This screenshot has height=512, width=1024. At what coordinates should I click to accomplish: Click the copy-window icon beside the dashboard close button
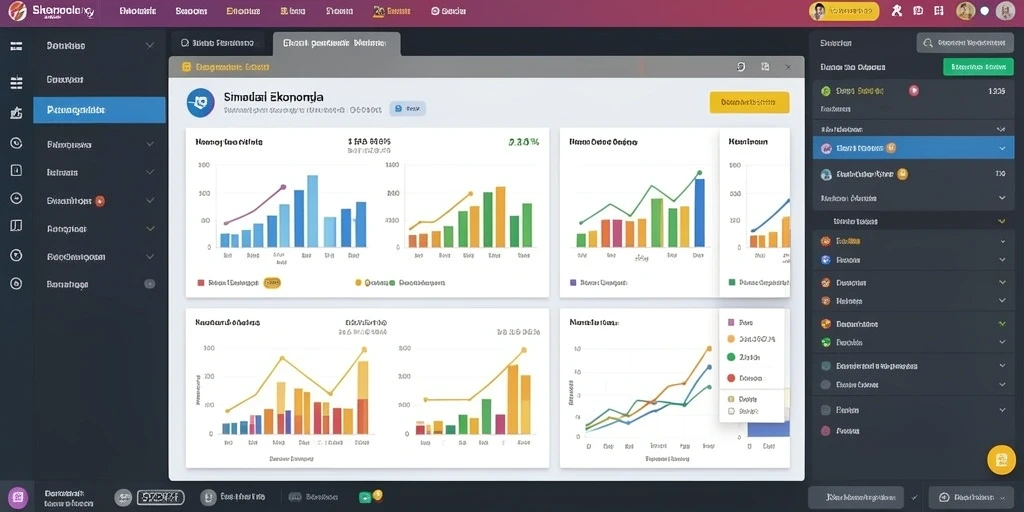[765, 67]
